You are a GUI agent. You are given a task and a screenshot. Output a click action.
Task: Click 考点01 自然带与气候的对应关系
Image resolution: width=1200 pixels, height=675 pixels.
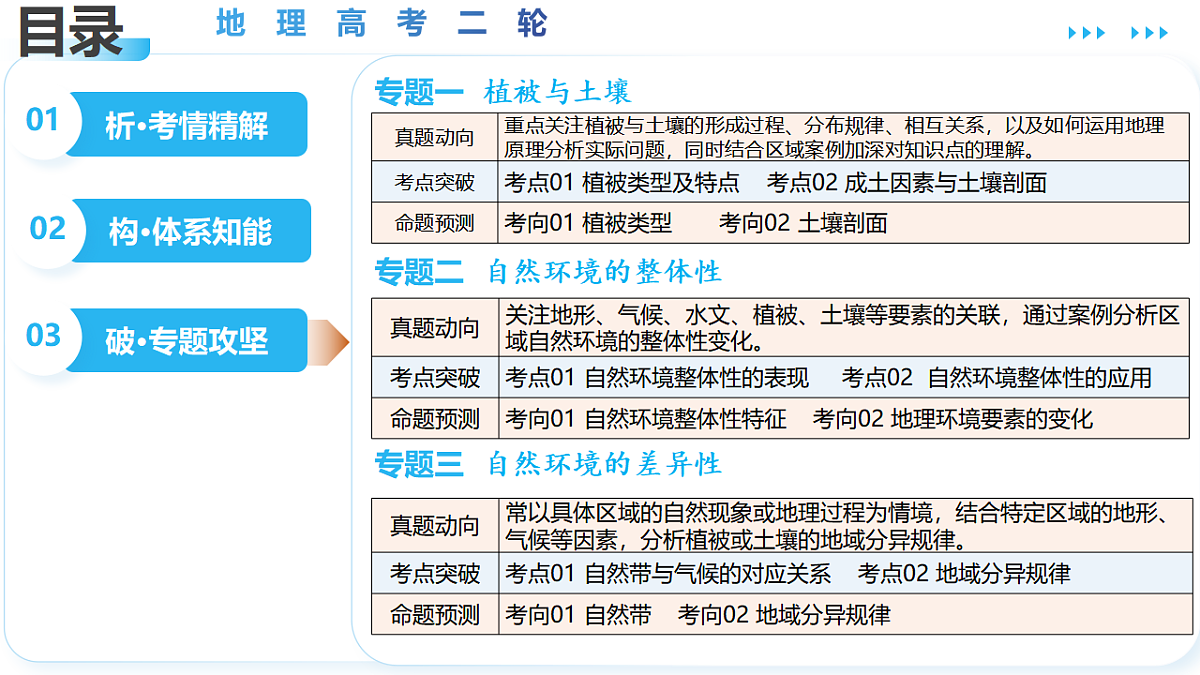point(668,573)
